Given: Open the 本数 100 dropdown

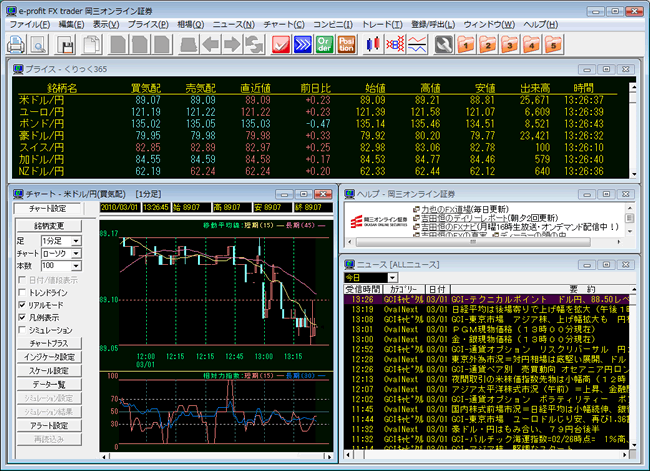Looking at the screenshot, I should click(x=76, y=266).
